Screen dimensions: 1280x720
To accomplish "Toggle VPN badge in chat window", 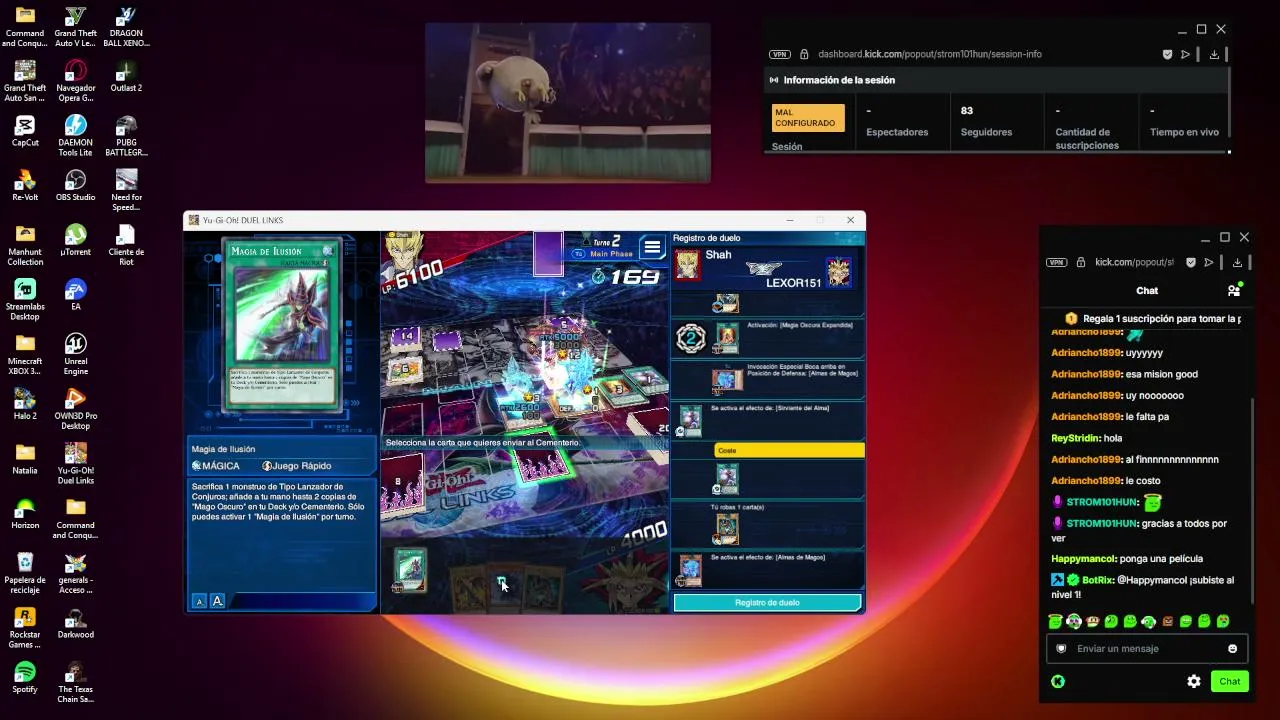I will coord(1056,262).
